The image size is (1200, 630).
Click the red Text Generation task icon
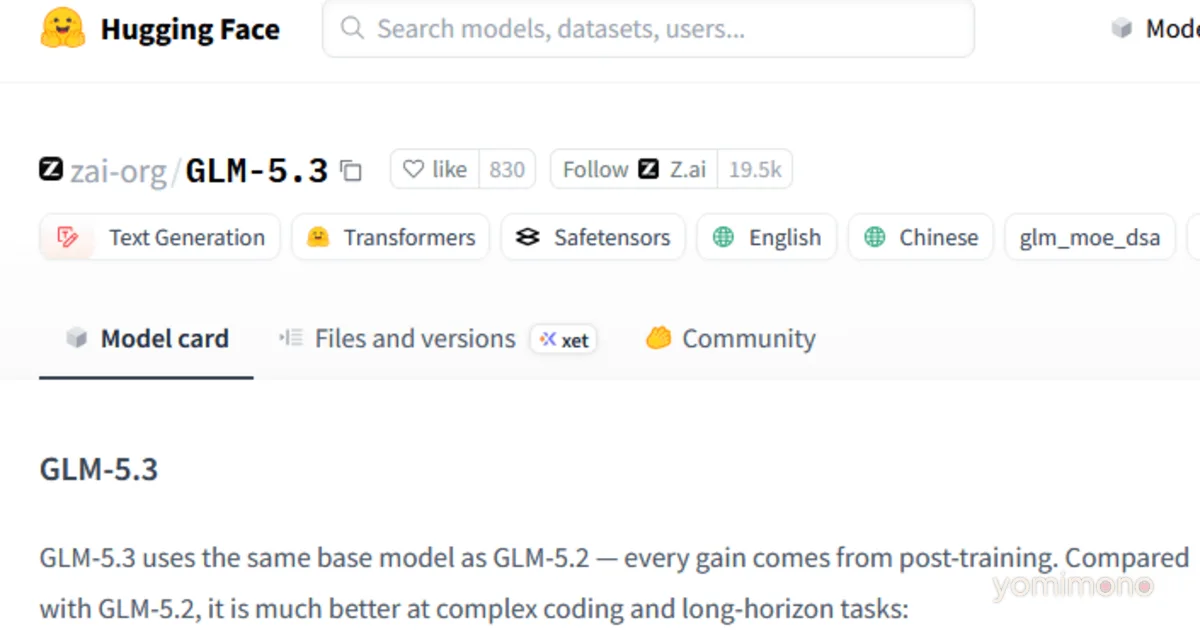(x=68, y=237)
